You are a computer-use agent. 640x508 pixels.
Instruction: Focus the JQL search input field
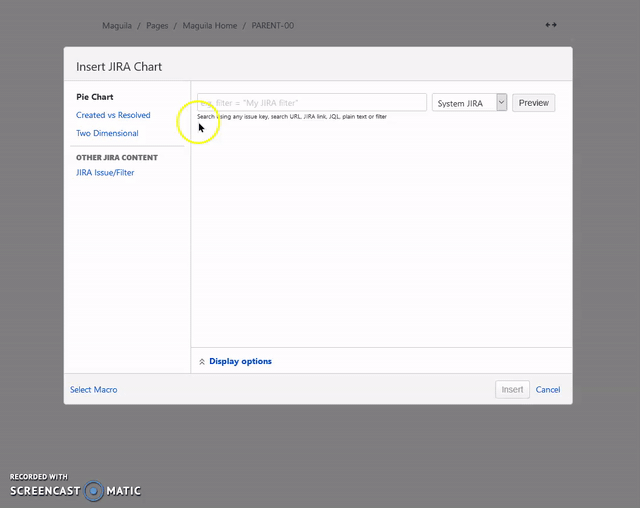[312, 102]
